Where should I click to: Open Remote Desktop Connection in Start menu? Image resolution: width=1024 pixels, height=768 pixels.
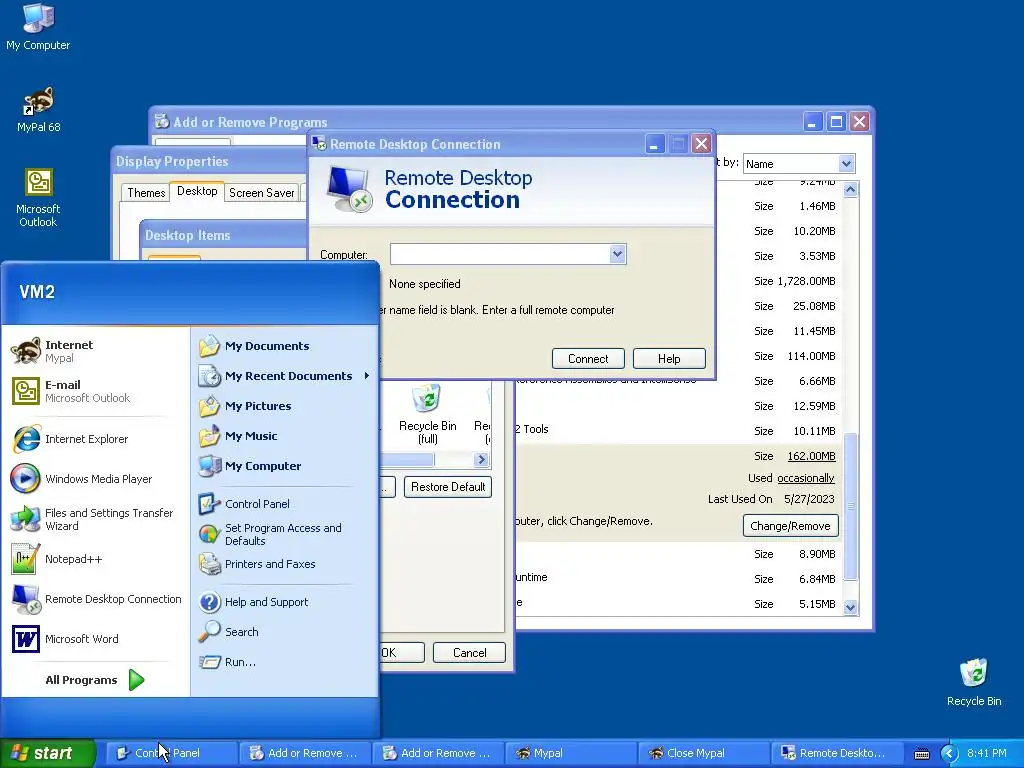pos(95,599)
